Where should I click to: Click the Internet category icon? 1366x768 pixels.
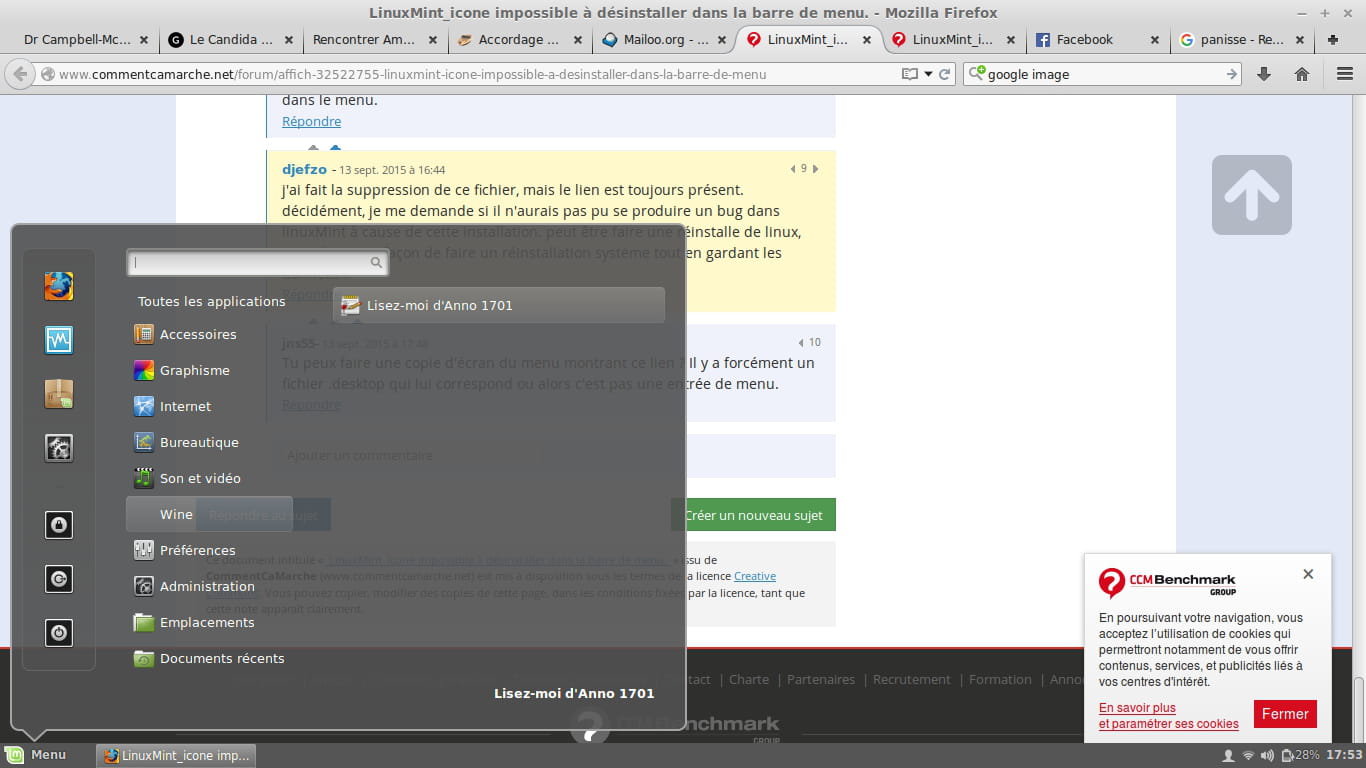[144, 406]
